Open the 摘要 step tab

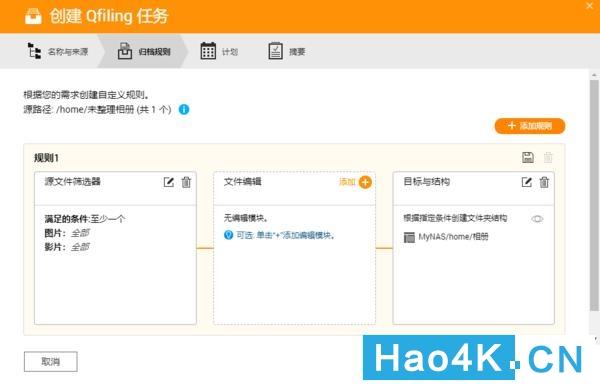pyautogui.click(x=287, y=51)
